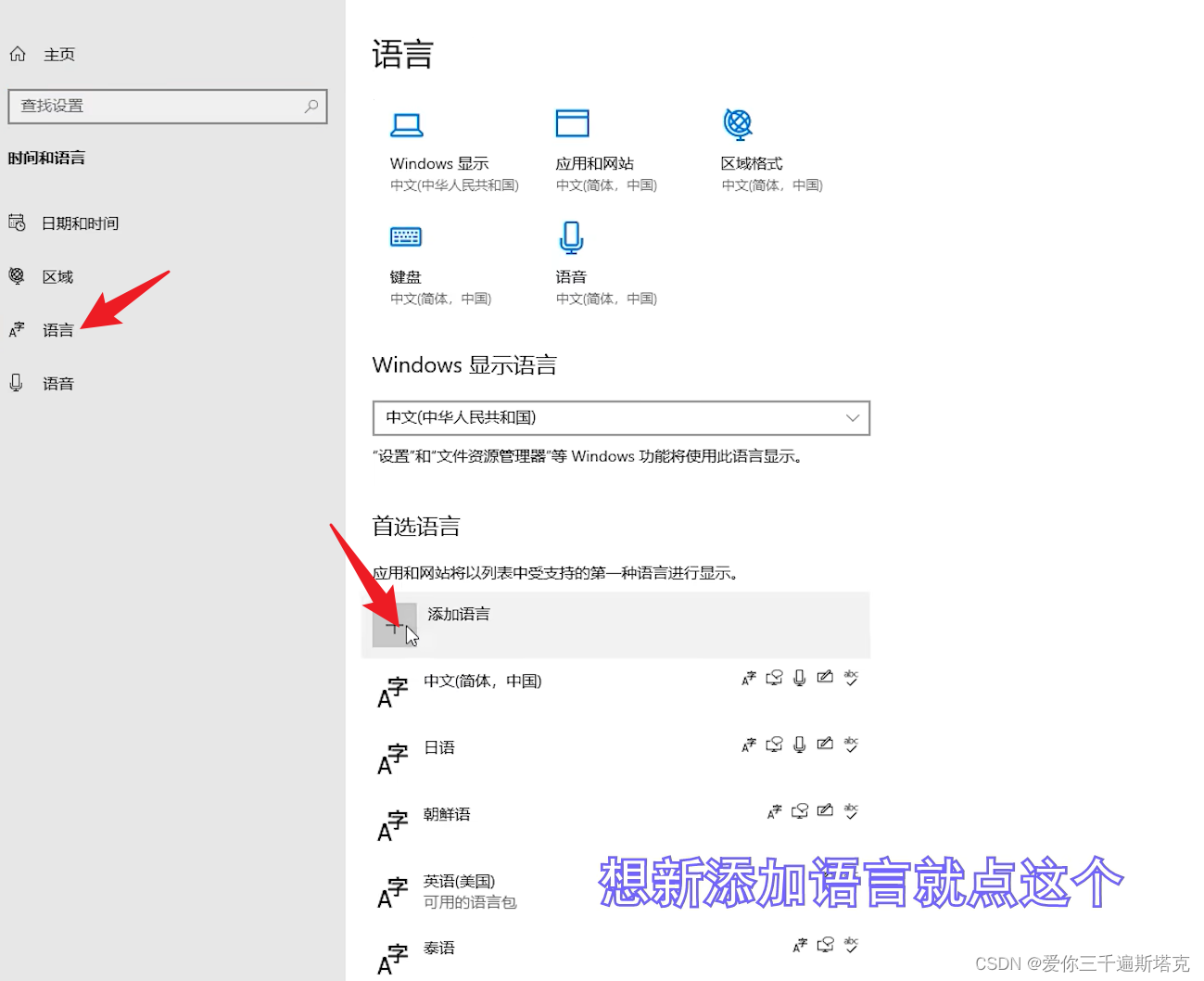Select the 日语 language entry
This screenshot has width=1204, height=981.
[439, 747]
